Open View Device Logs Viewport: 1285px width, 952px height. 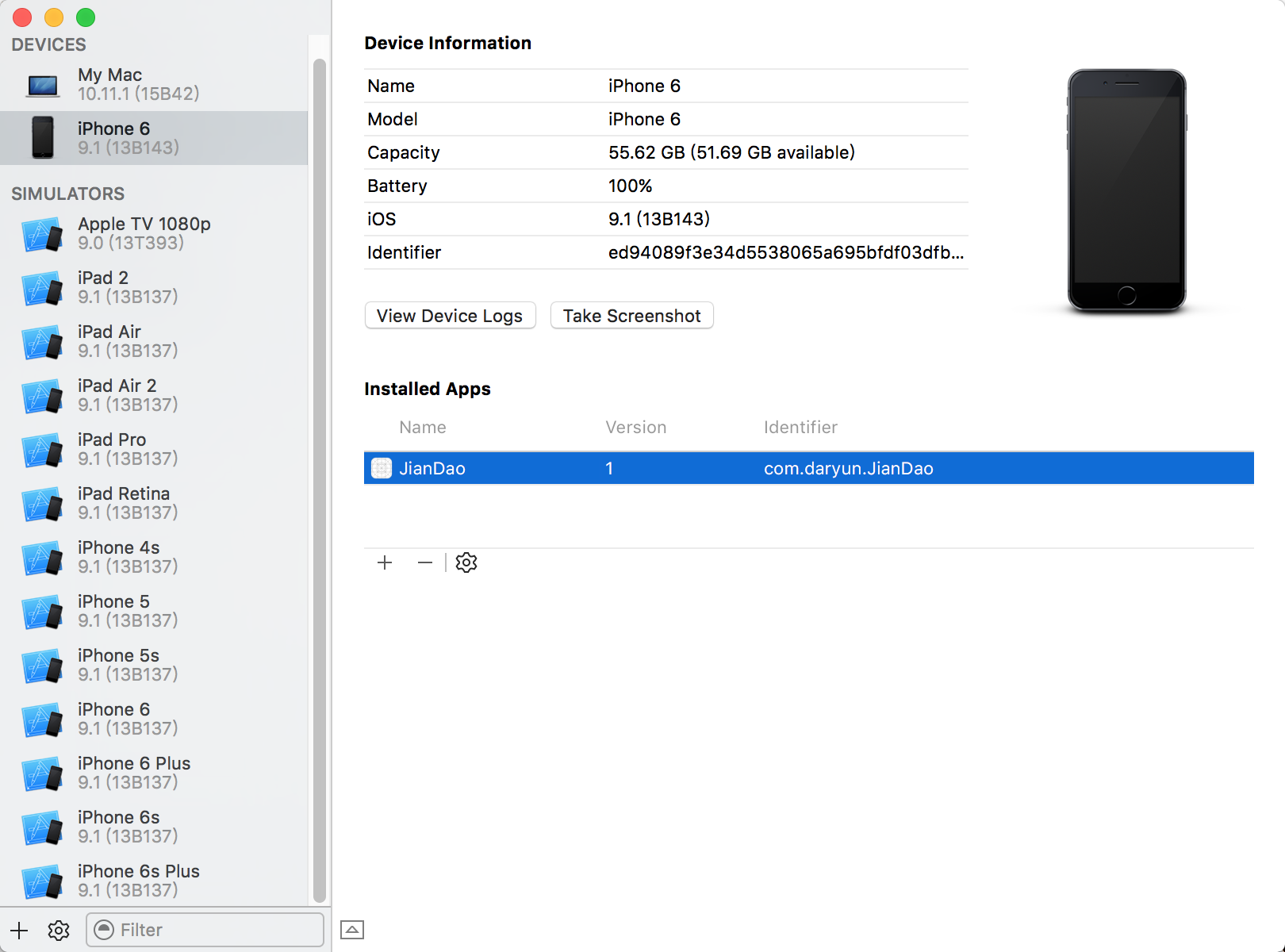coord(450,316)
